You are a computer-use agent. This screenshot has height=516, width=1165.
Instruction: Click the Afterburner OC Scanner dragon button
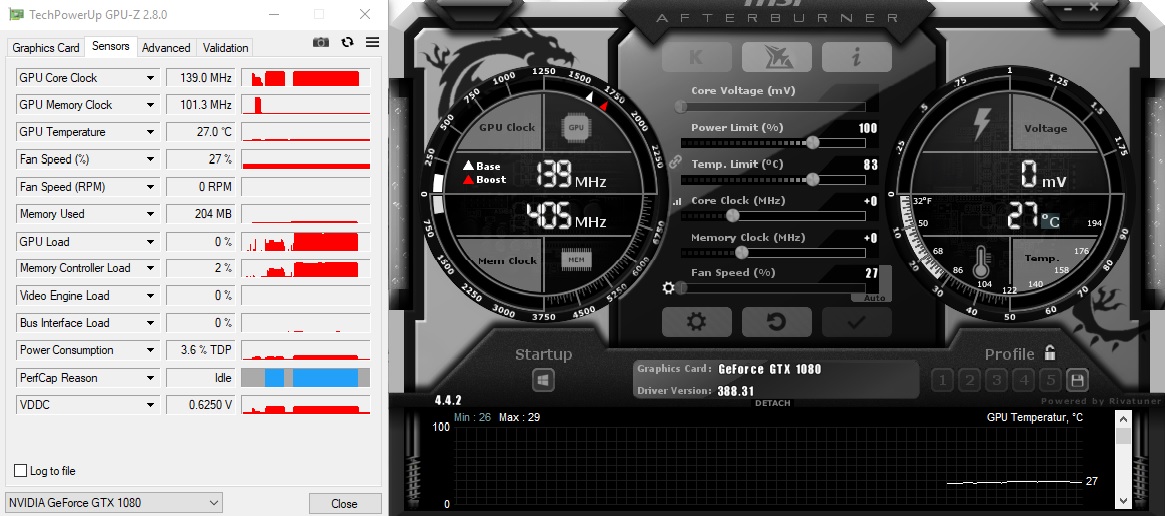point(776,57)
